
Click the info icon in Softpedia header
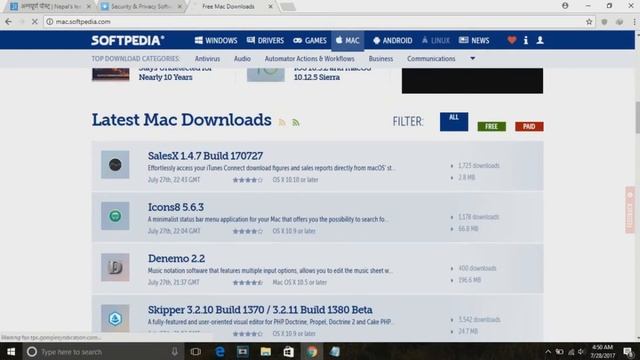(x=526, y=40)
